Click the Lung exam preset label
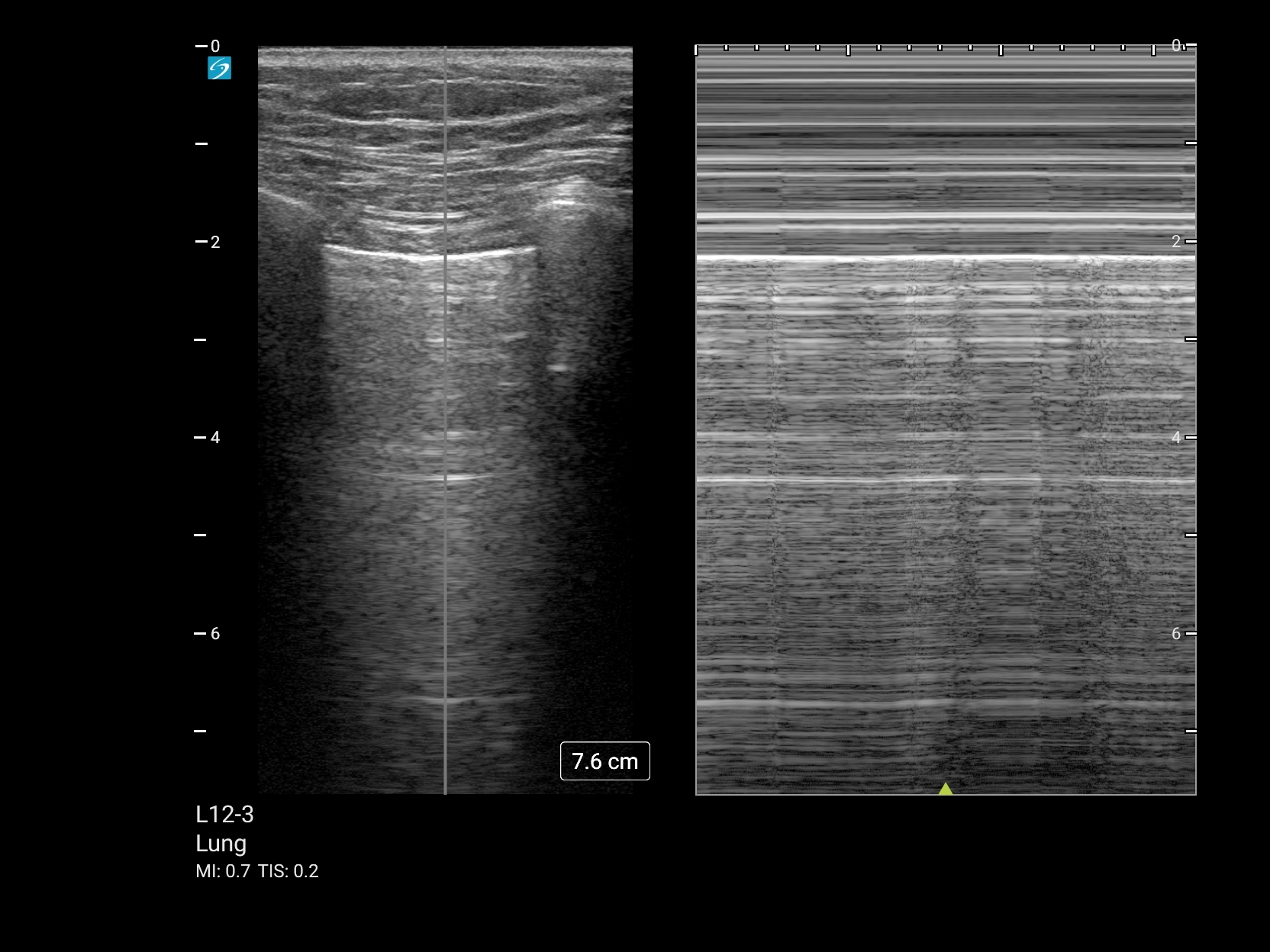 (x=221, y=844)
